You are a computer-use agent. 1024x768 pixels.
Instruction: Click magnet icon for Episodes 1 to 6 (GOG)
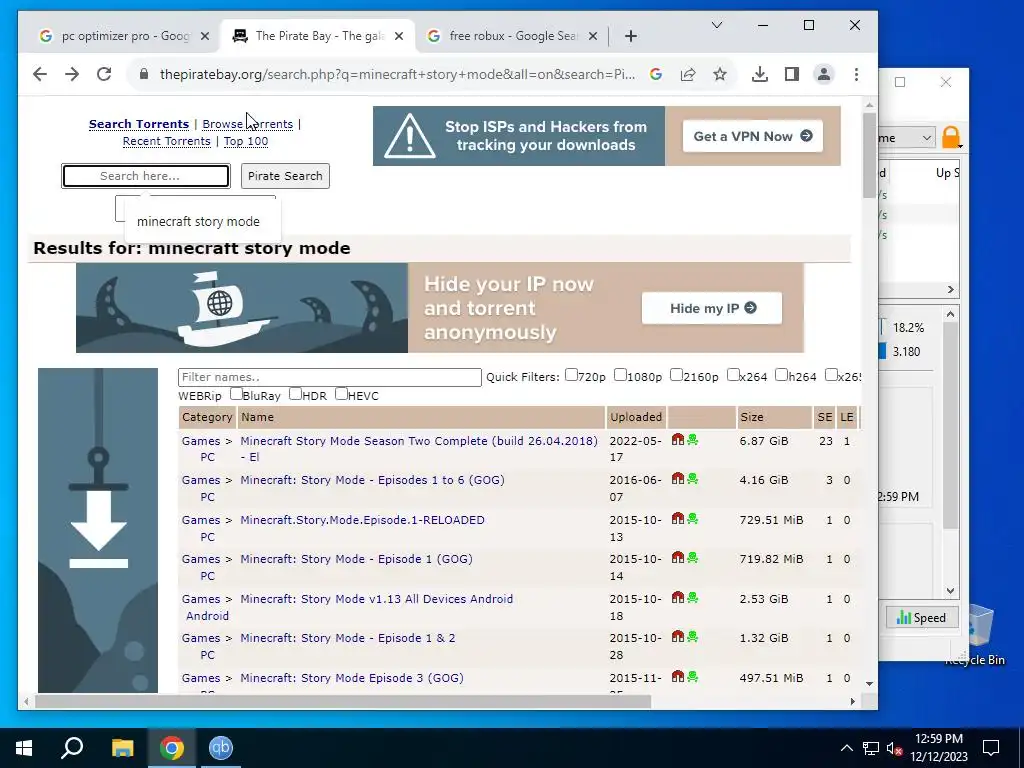point(678,479)
